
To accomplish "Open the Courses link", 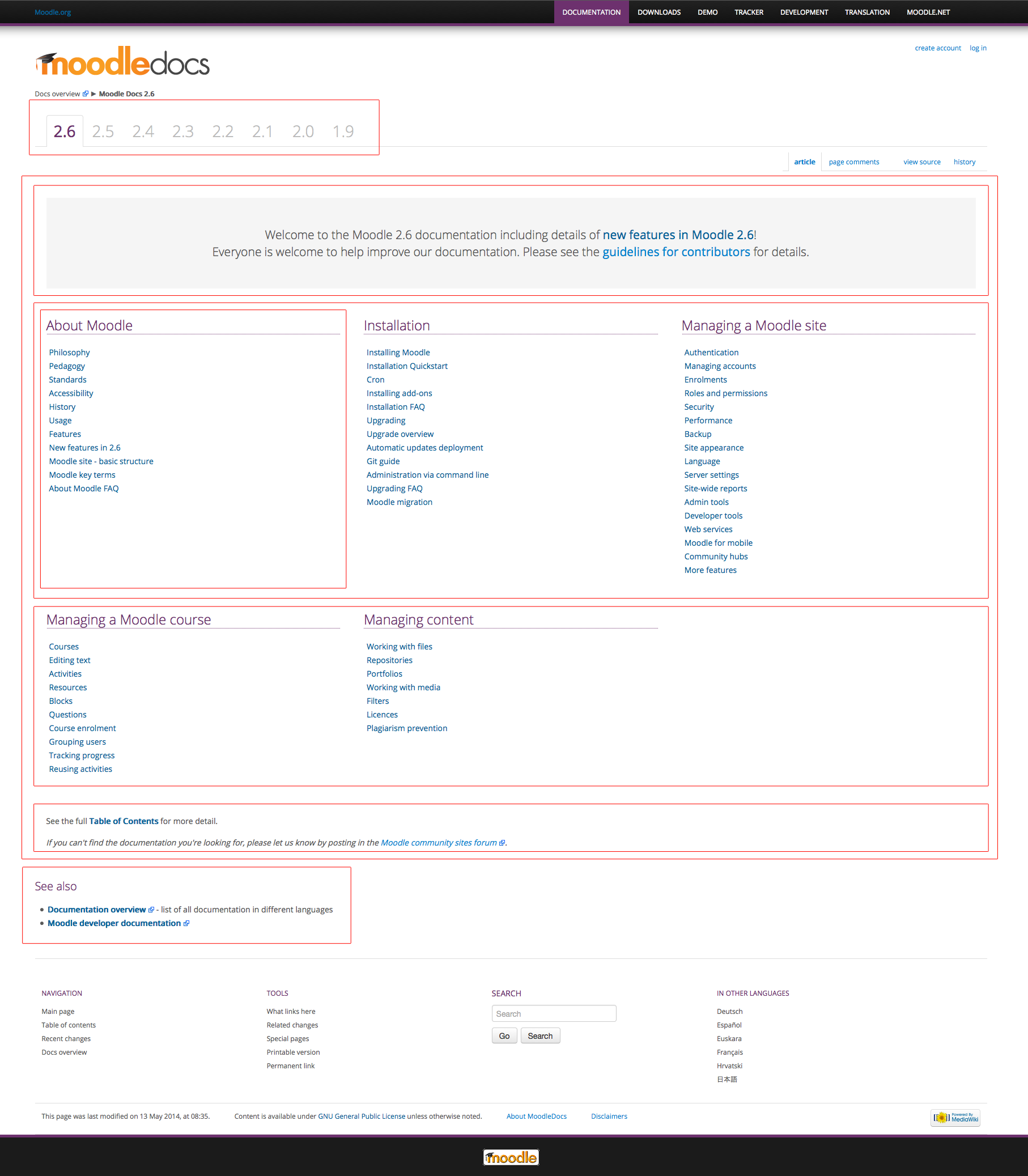I will pos(63,647).
